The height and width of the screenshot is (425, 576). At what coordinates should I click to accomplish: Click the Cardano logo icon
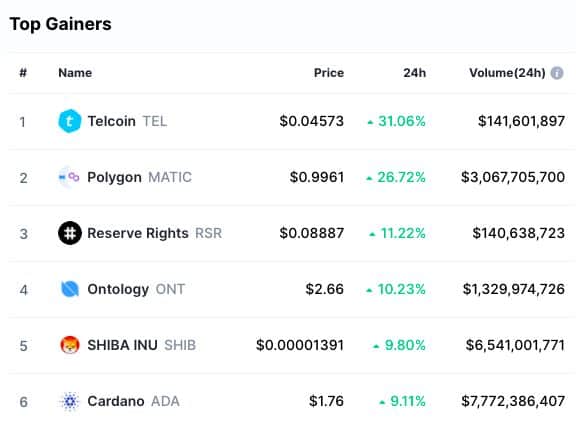tap(69, 401)
